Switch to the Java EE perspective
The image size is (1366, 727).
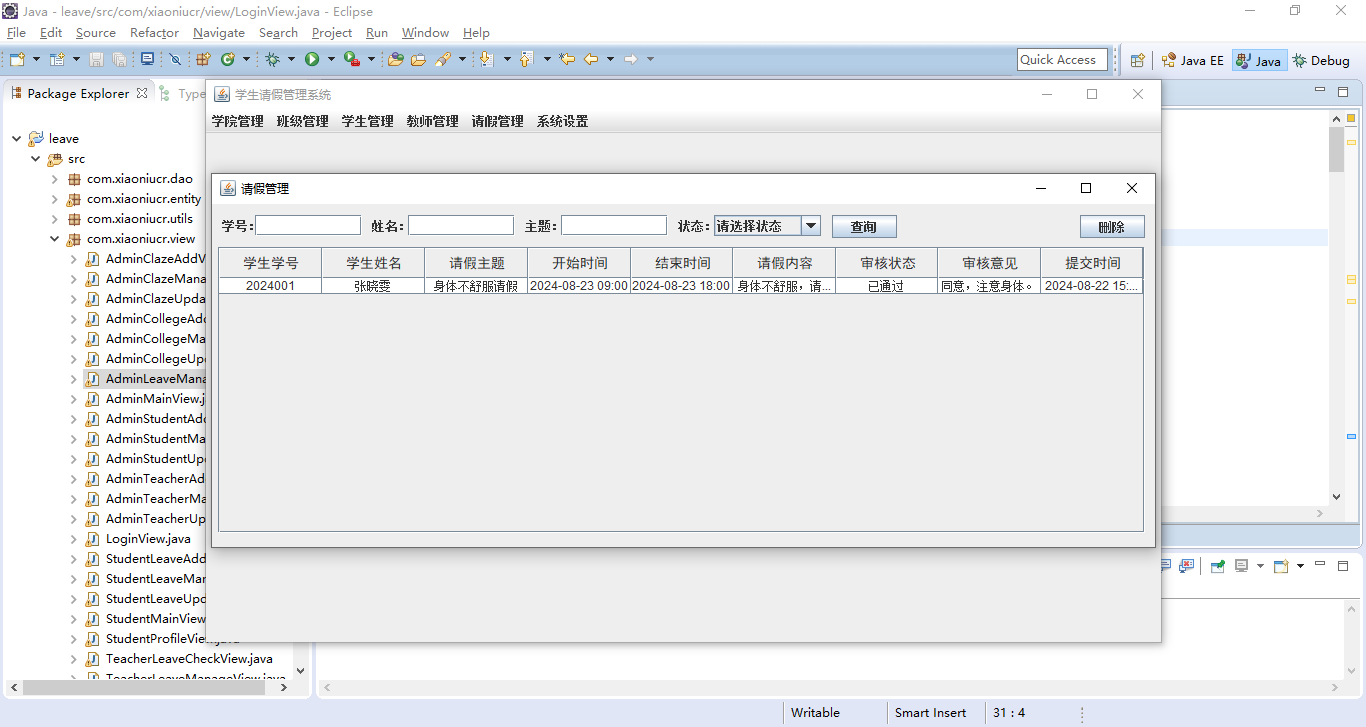click(x=1192, y=60)
